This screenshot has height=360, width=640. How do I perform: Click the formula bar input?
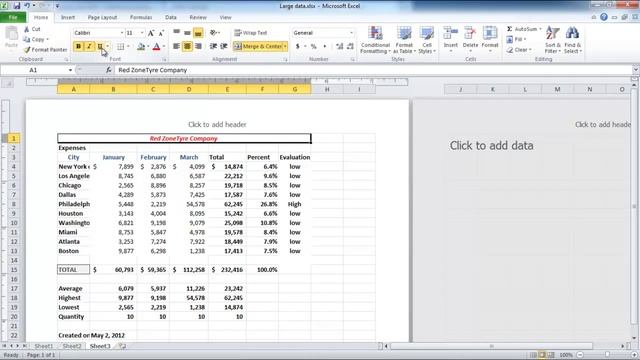(x=373, y=70)
